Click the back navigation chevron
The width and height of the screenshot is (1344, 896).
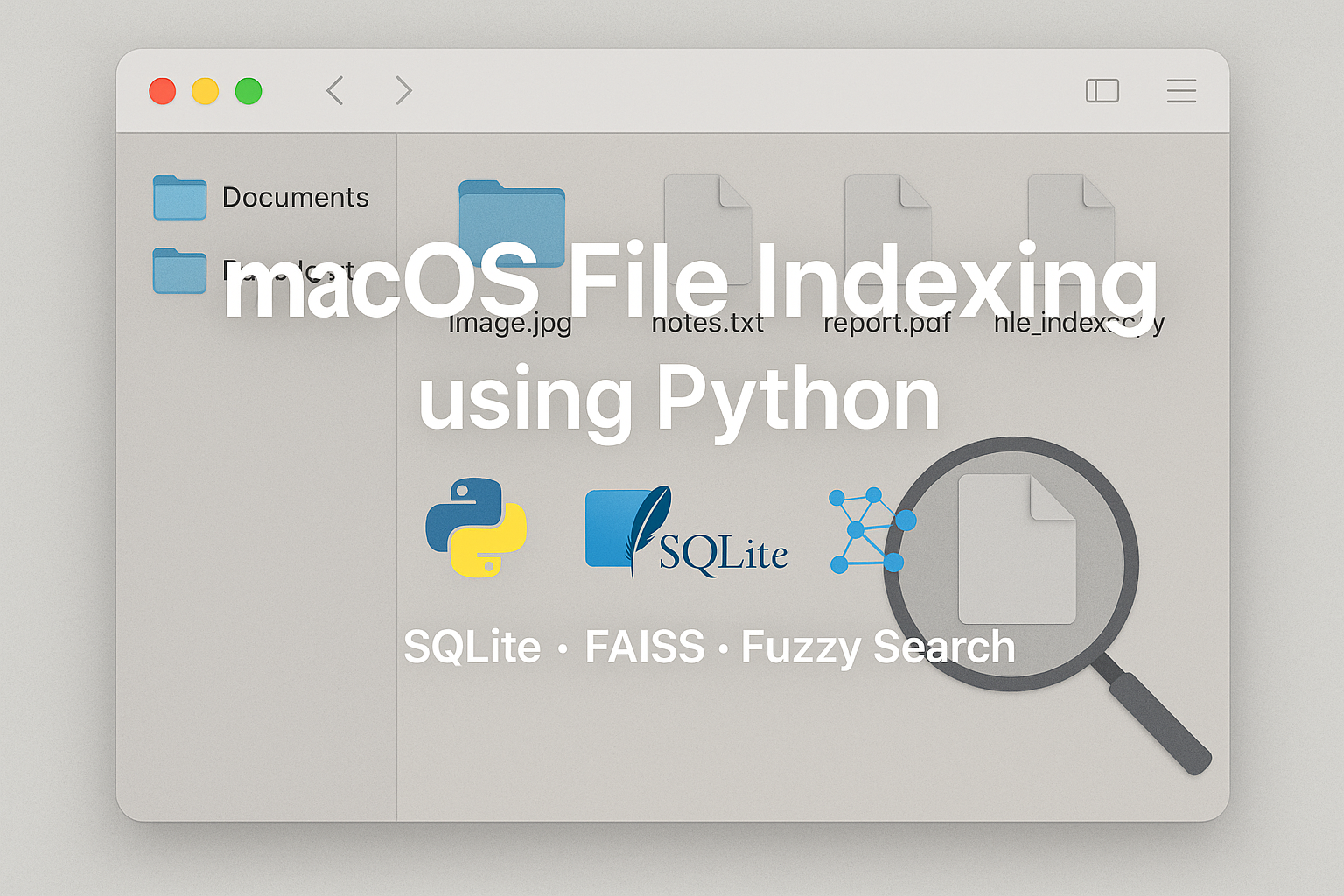(x=335, y=90)
